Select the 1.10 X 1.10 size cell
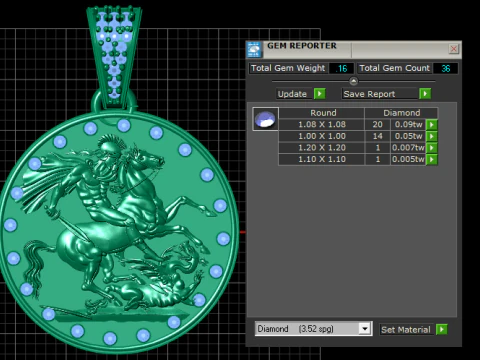The image size is (480, 360). point(322,159)
